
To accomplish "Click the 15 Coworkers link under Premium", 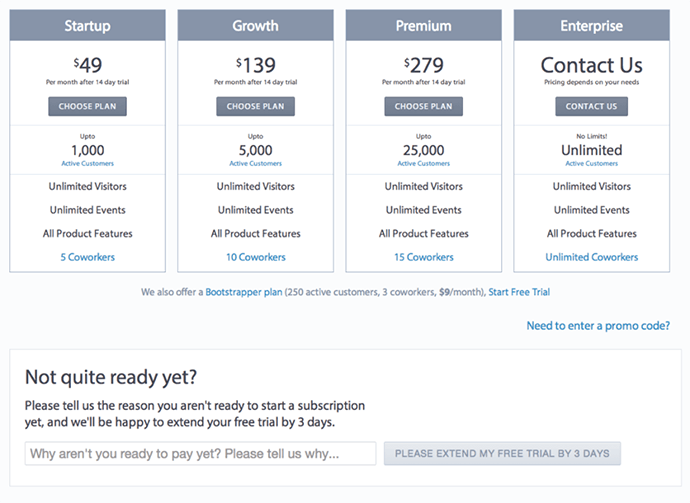I will point(424,257).
